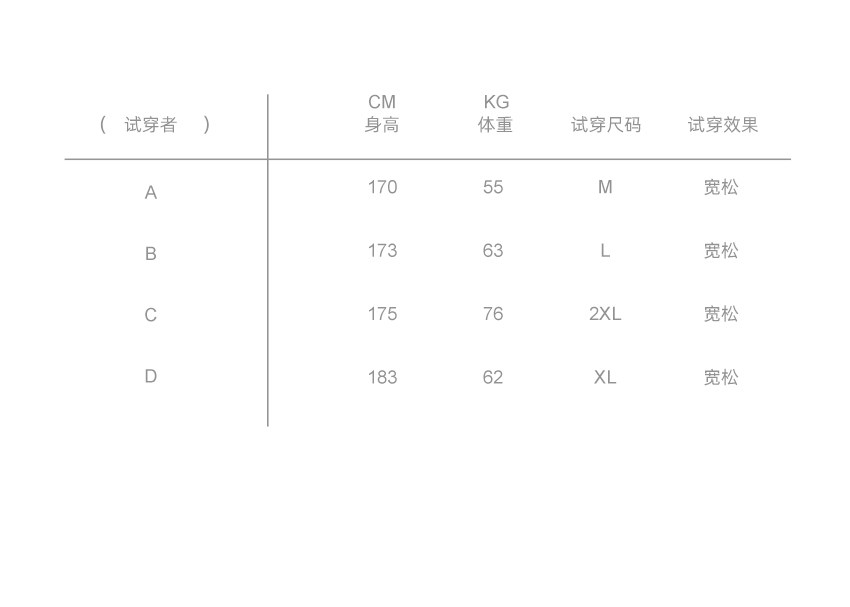Select row label A

tap(151, 192)
